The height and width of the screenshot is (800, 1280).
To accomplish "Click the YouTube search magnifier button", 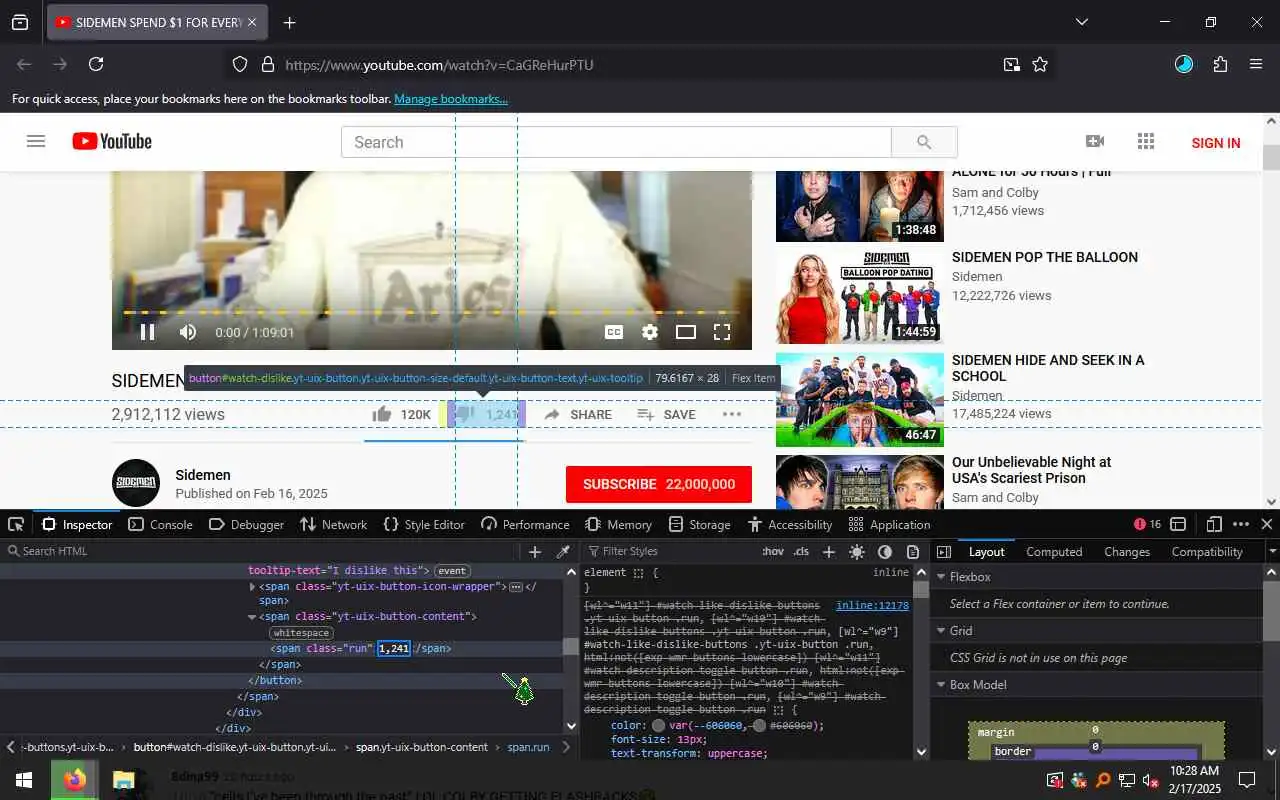I will (924, 142).
